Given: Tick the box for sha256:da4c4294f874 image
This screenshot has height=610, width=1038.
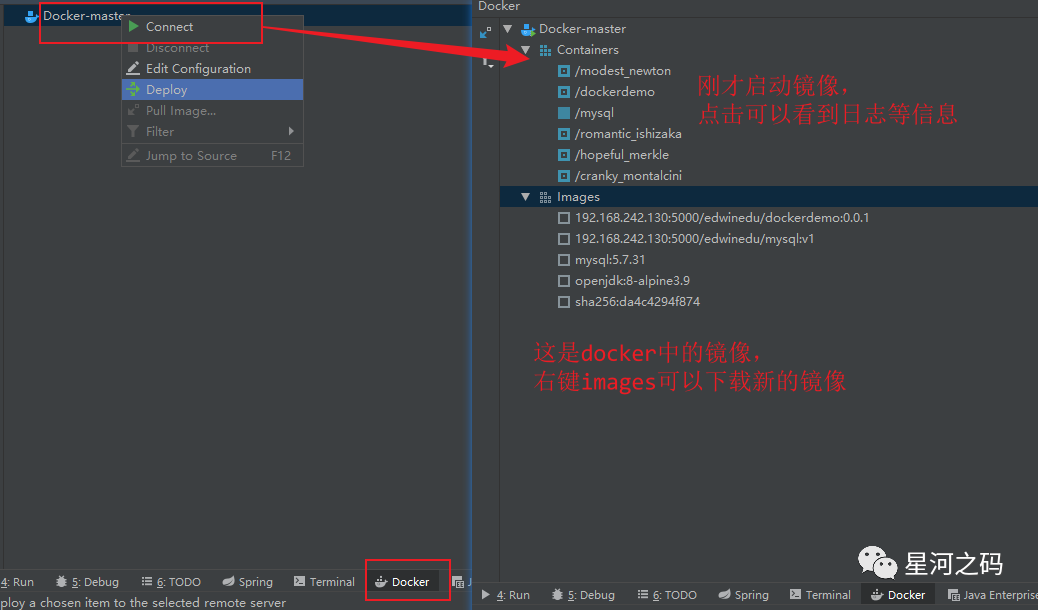Looking at the screenshot, I should pyautogui.click(x=564, y=302).
